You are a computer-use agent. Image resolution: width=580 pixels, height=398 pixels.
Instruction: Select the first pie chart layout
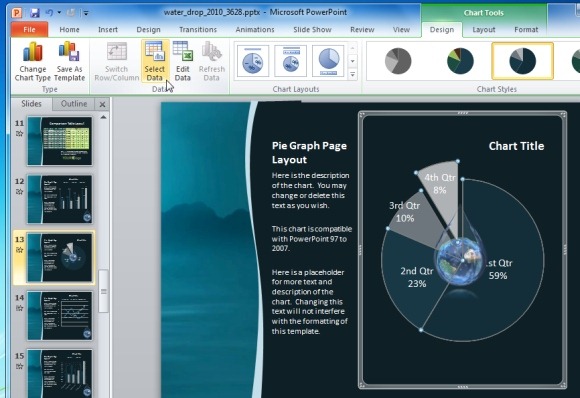coord(253,61)
